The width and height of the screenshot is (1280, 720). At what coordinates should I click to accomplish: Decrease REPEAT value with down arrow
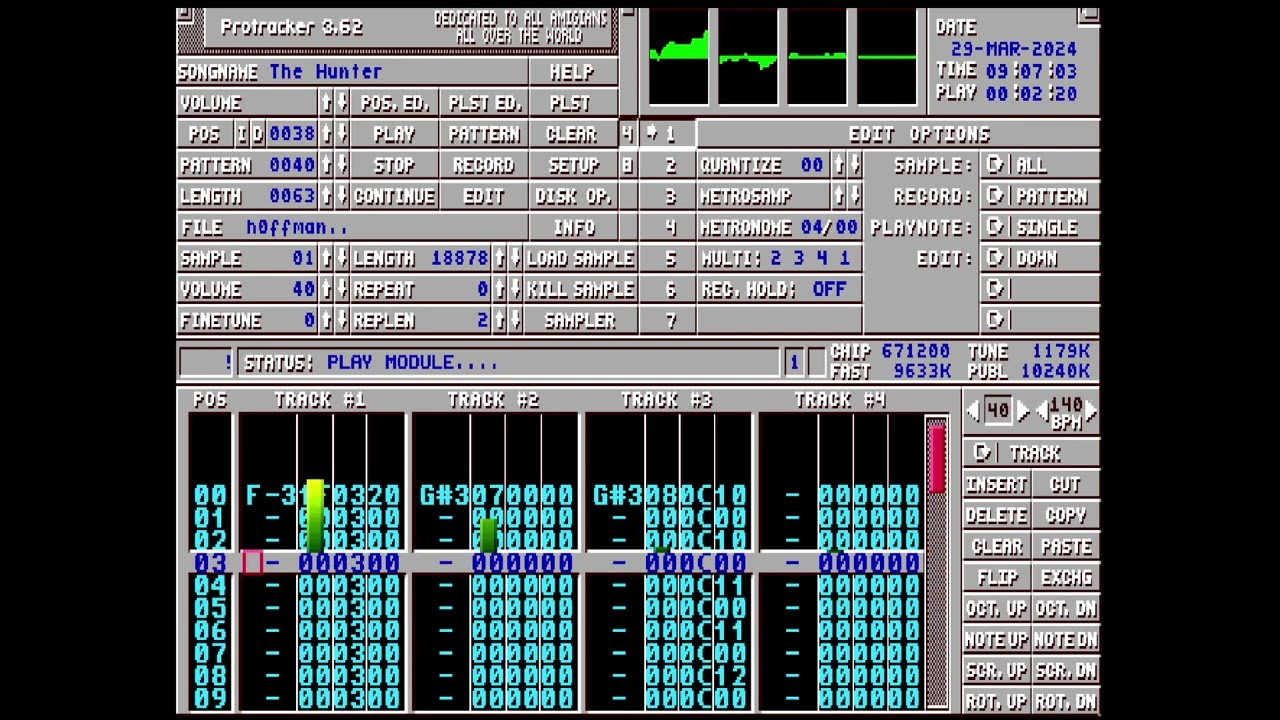516,289
